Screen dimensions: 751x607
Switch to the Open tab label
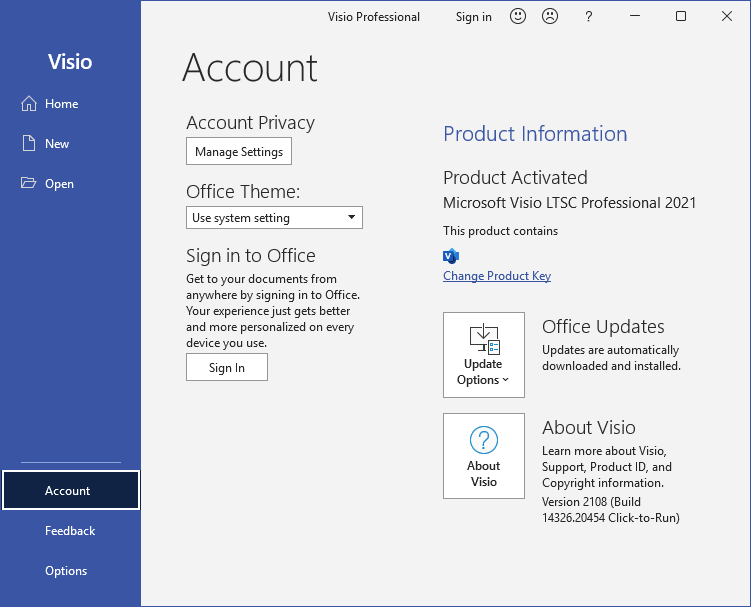click(59, 184)
